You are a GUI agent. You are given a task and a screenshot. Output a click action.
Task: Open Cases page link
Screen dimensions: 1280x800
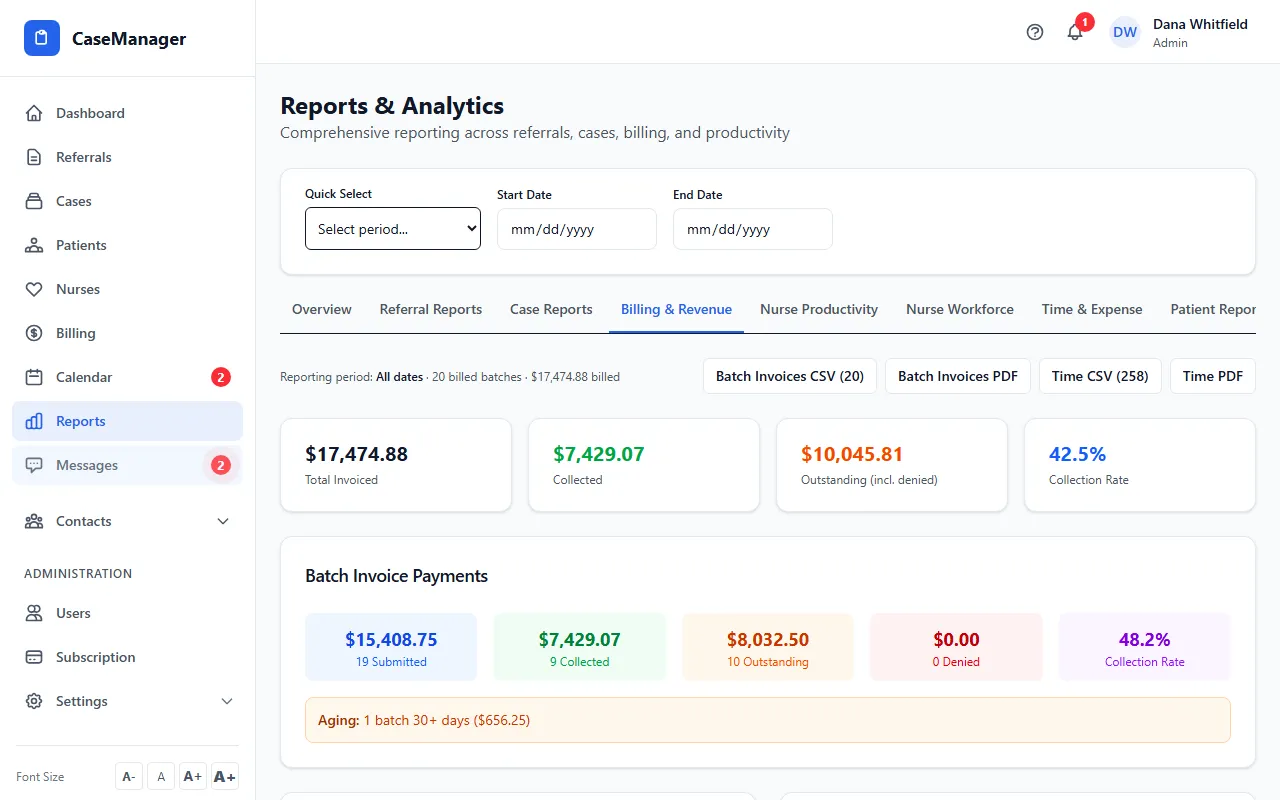click(127, 201)
